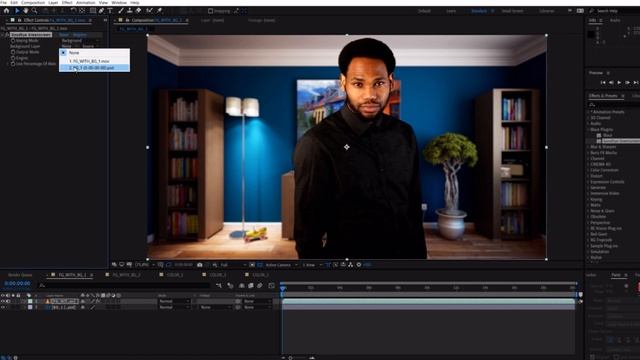
Task: Enable the Frame Blending timeline icon
Action: pyautogui.click(x=251, y=286)
